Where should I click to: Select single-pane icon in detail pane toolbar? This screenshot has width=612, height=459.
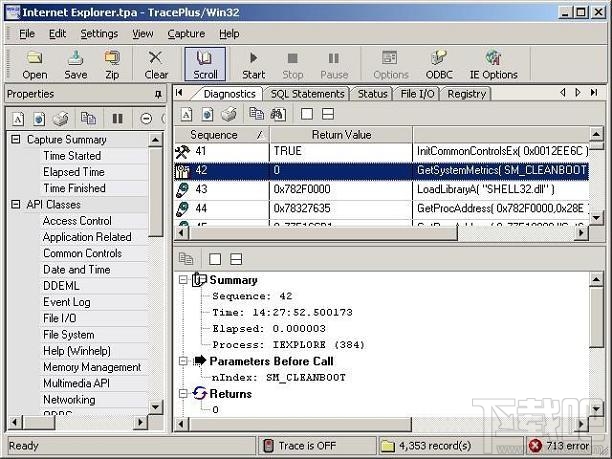pyautogui.click(x=215, y=259)
